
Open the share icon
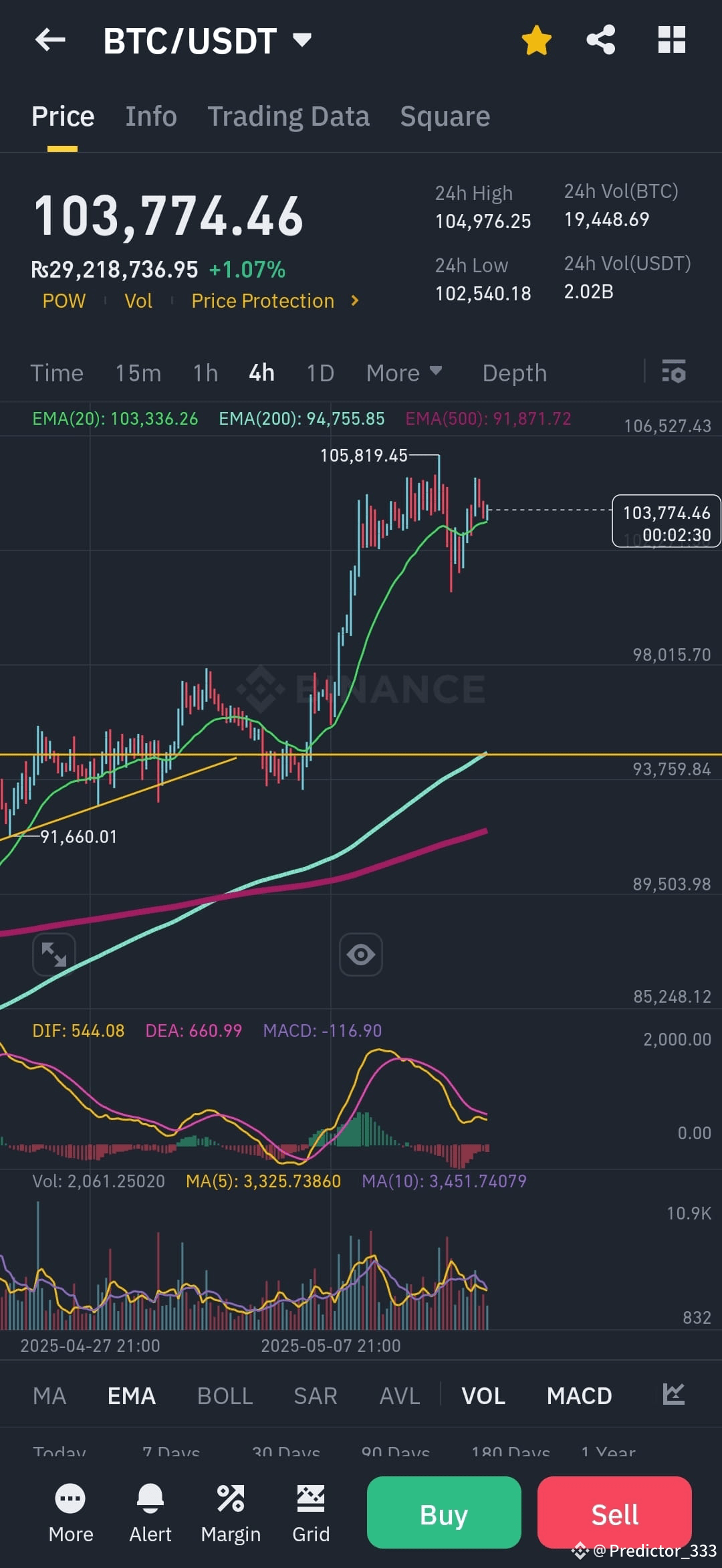(601, 40)
